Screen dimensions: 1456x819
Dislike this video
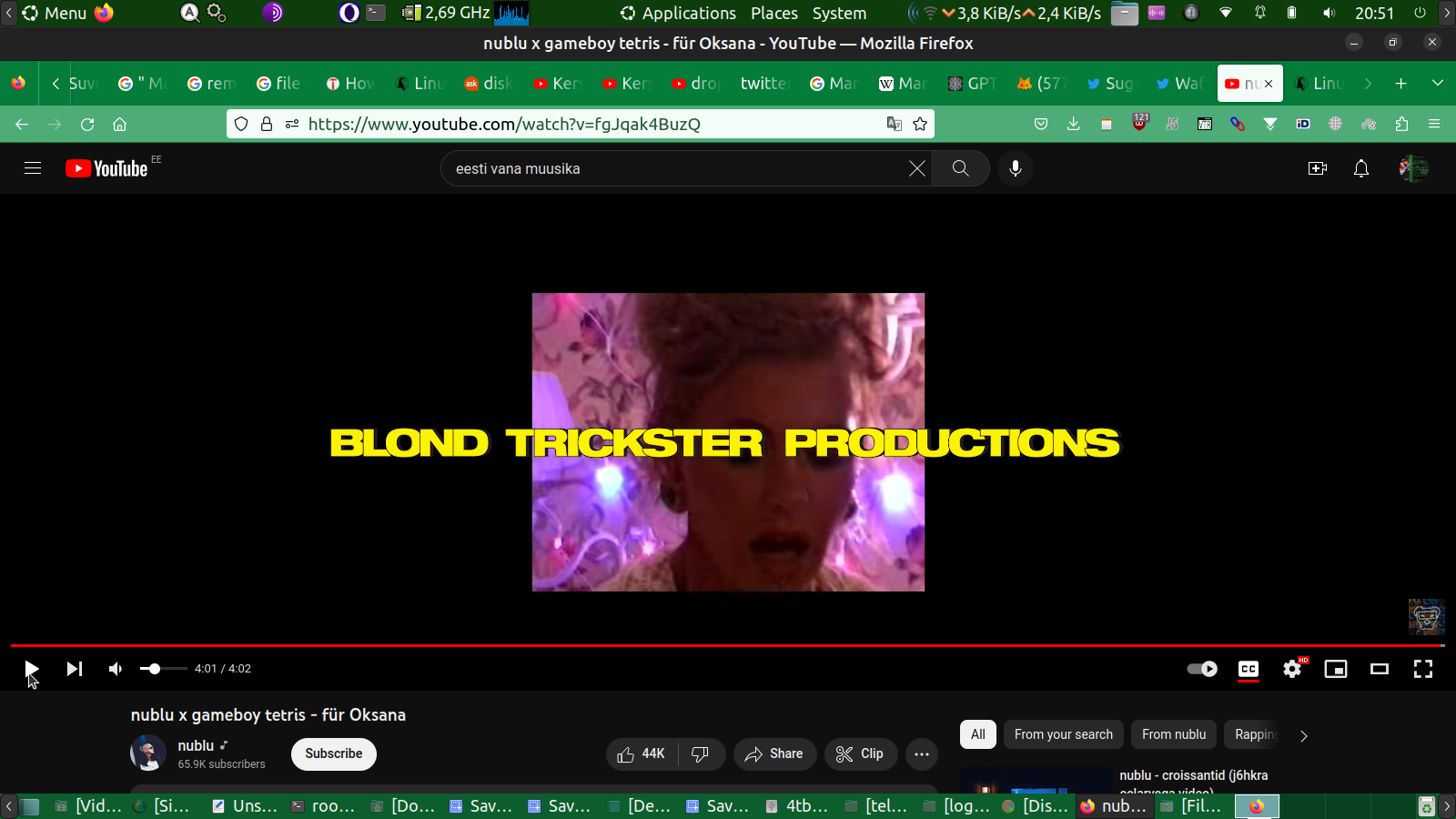(x=701, y=753)
